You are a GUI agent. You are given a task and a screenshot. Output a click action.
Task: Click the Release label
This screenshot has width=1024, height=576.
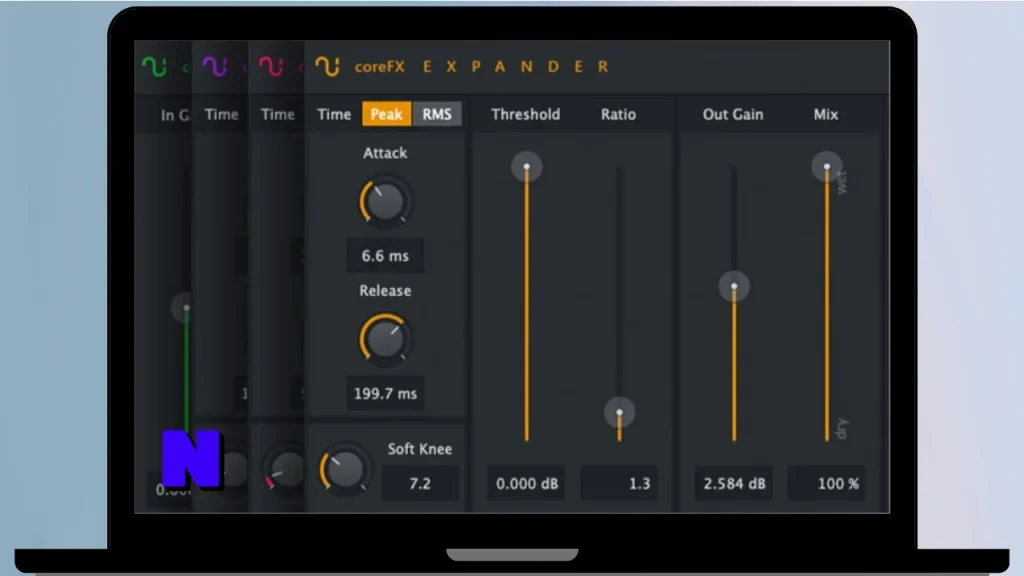385,291
